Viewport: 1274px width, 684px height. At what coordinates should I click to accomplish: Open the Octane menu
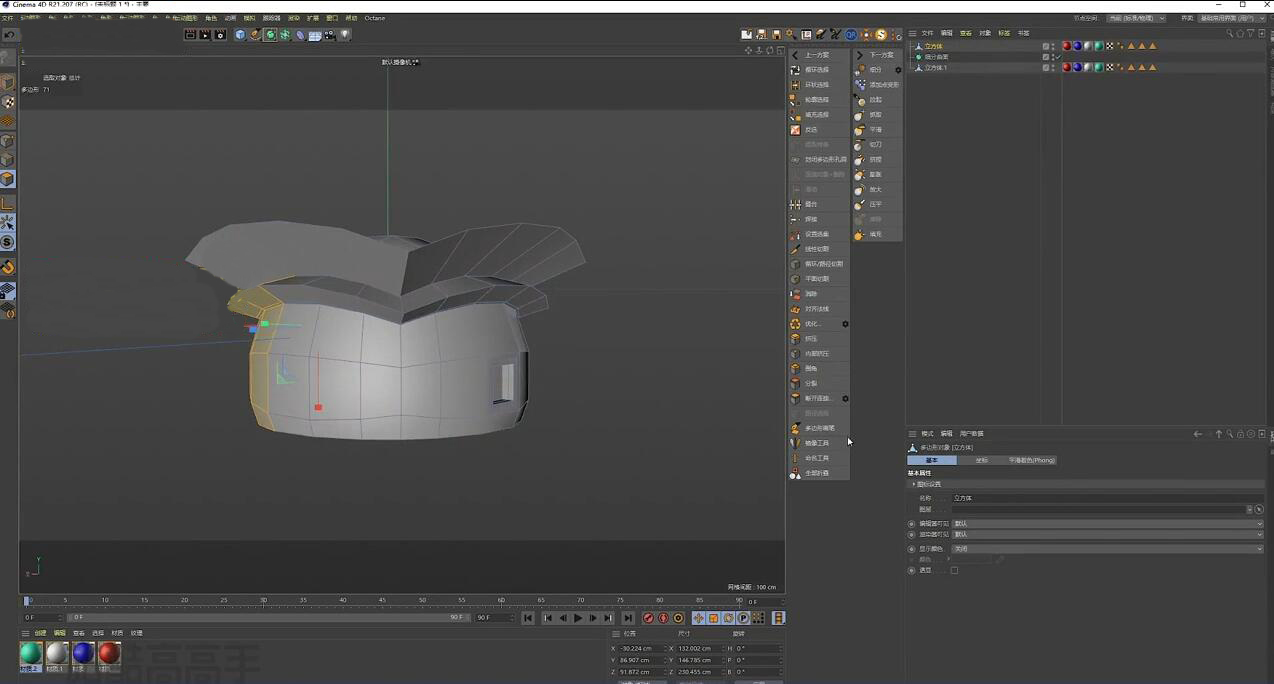click(374, 18)
